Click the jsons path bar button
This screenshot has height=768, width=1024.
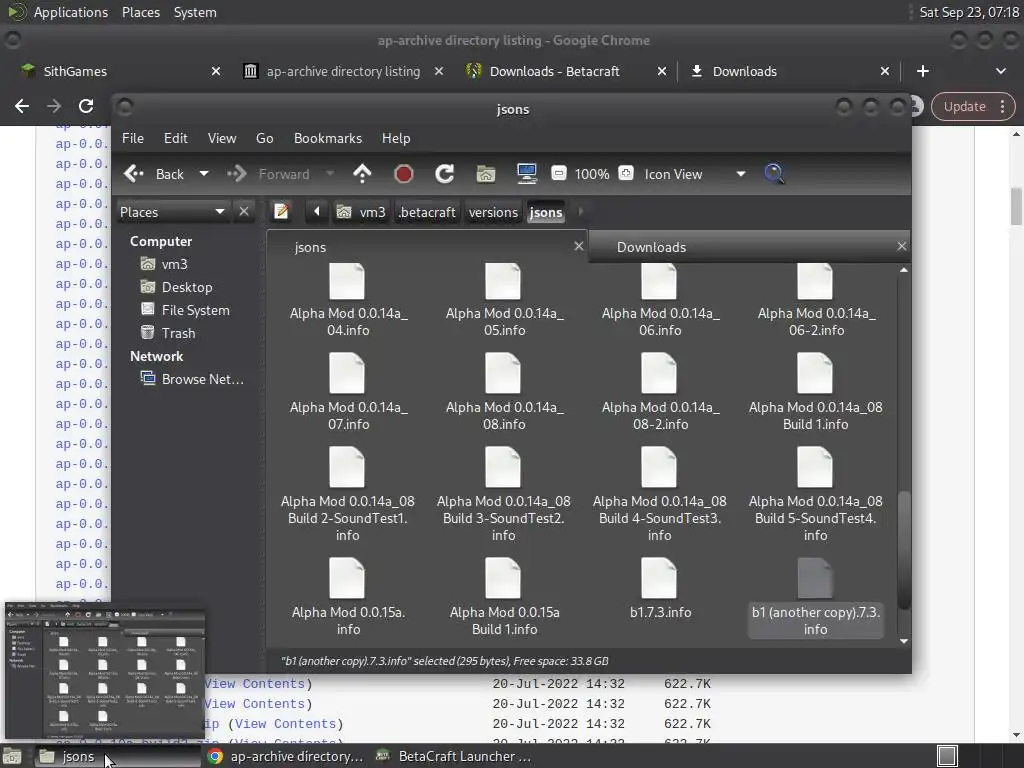tap(546, 212)
